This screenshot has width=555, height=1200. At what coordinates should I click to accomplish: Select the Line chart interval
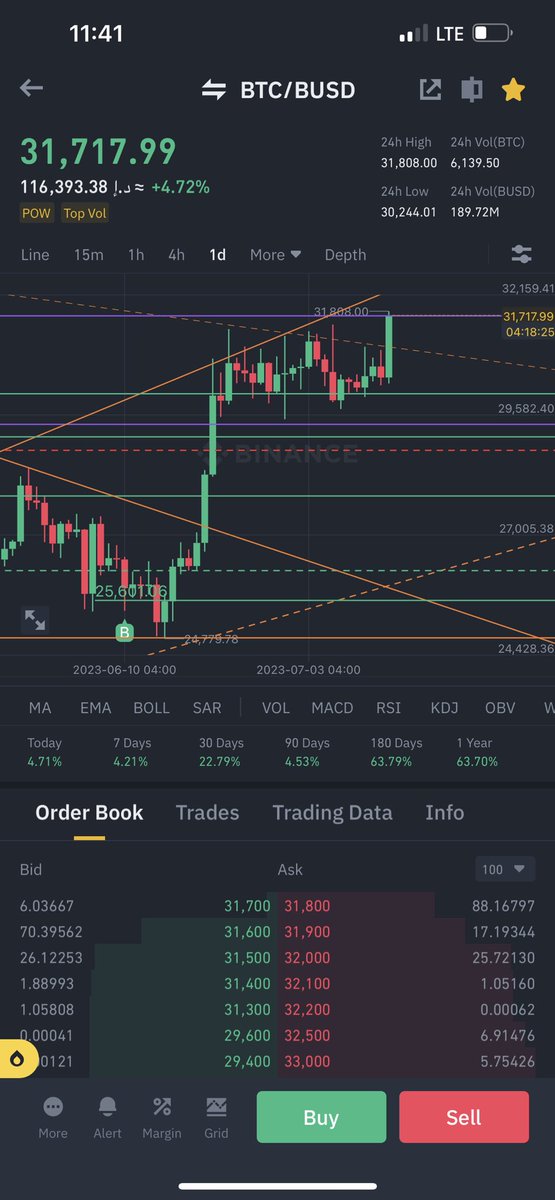point(35,255)
